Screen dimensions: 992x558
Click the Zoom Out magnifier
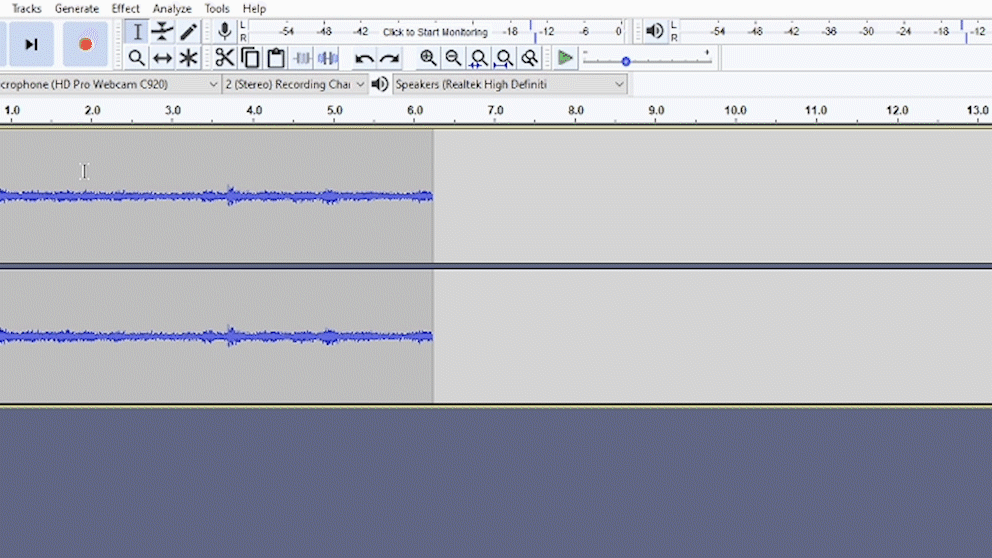coord(453,58)
